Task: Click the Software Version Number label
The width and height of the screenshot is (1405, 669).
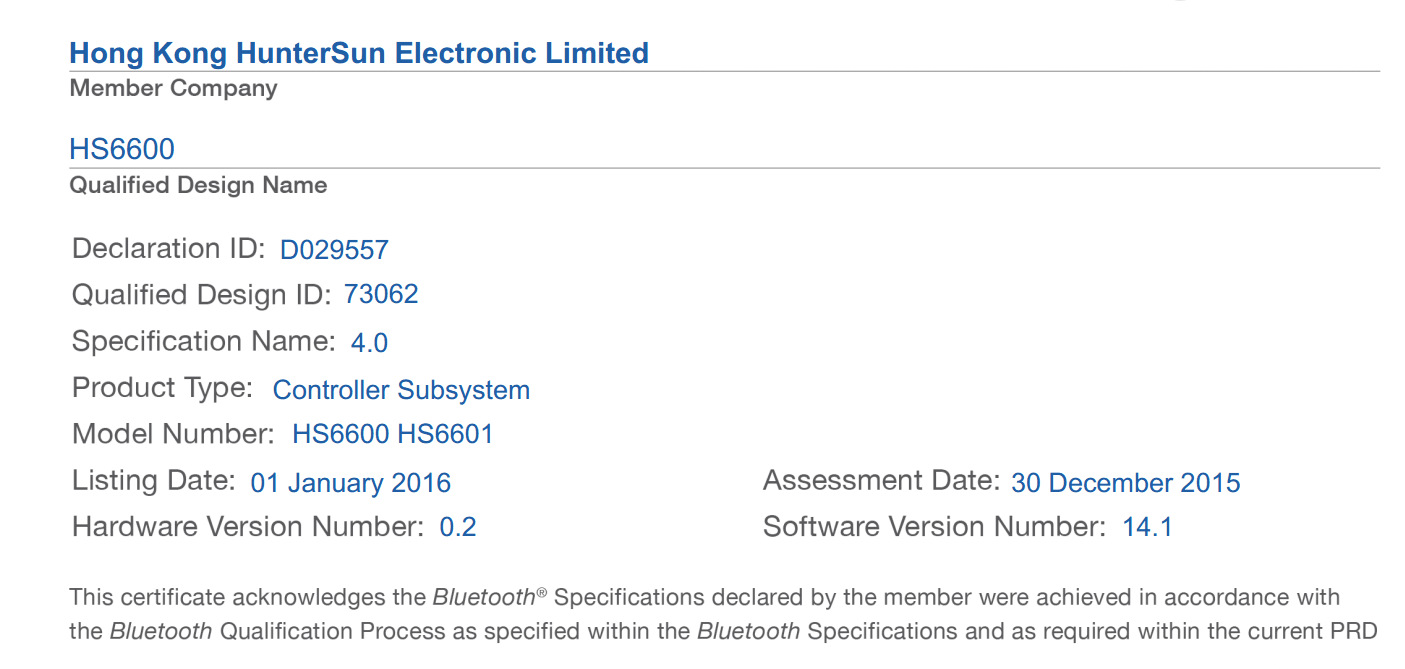Action: coord(934,527)
